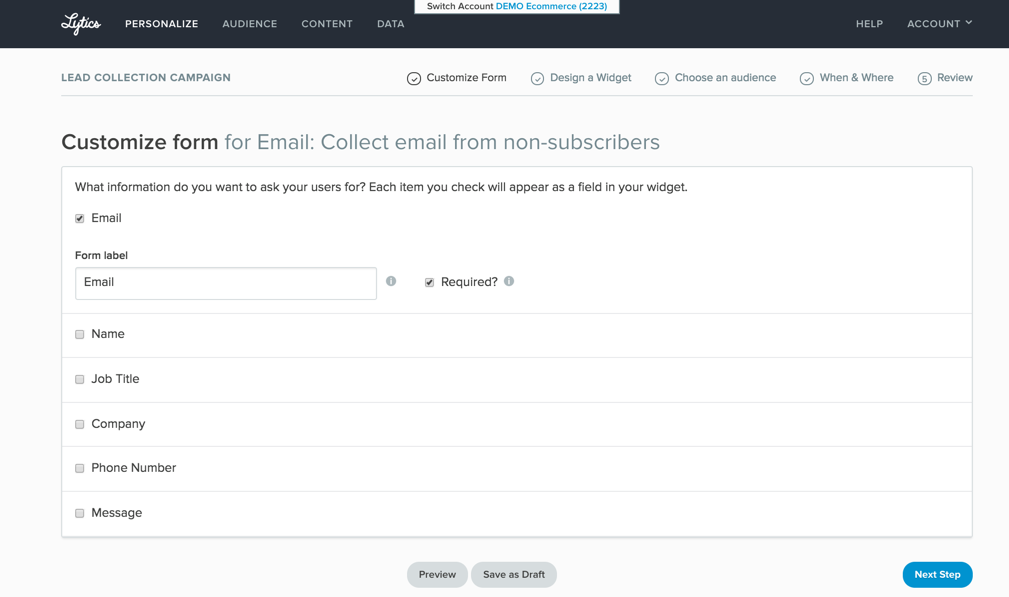The width and height of the screenshot is (1009, 597).
Task: Check the Job Title checkbox
Action: coord(80,380)
